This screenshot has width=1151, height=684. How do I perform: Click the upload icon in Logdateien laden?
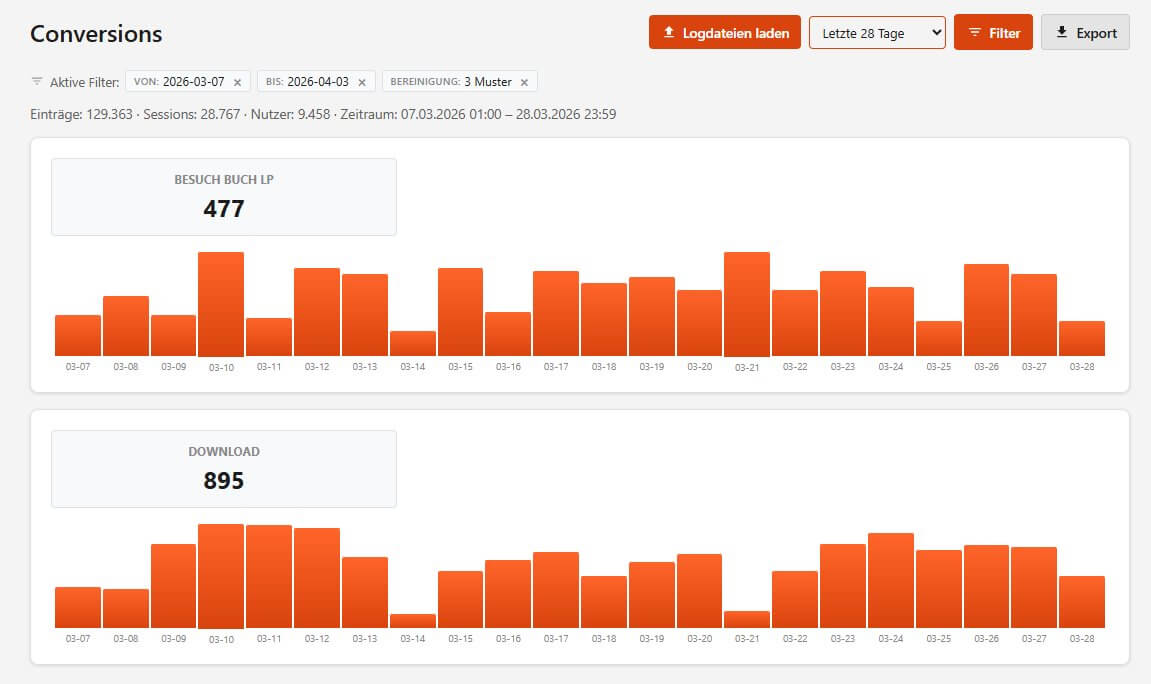(x=667, y=32)
